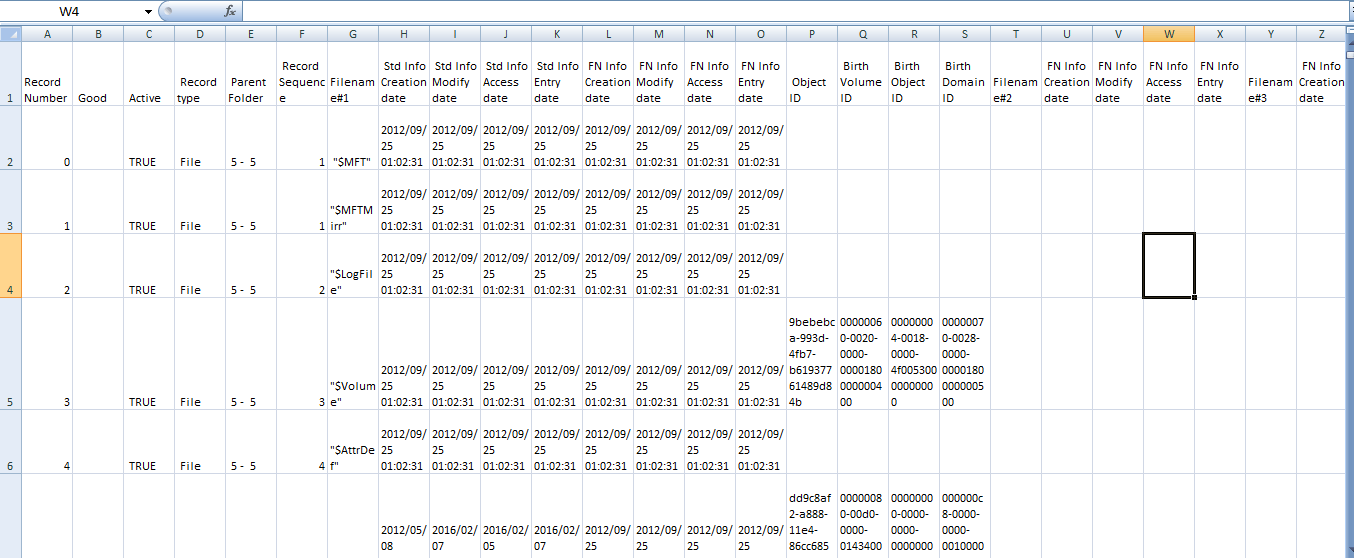Select column G header
The image size is (1354, 558).
point(353,34)
